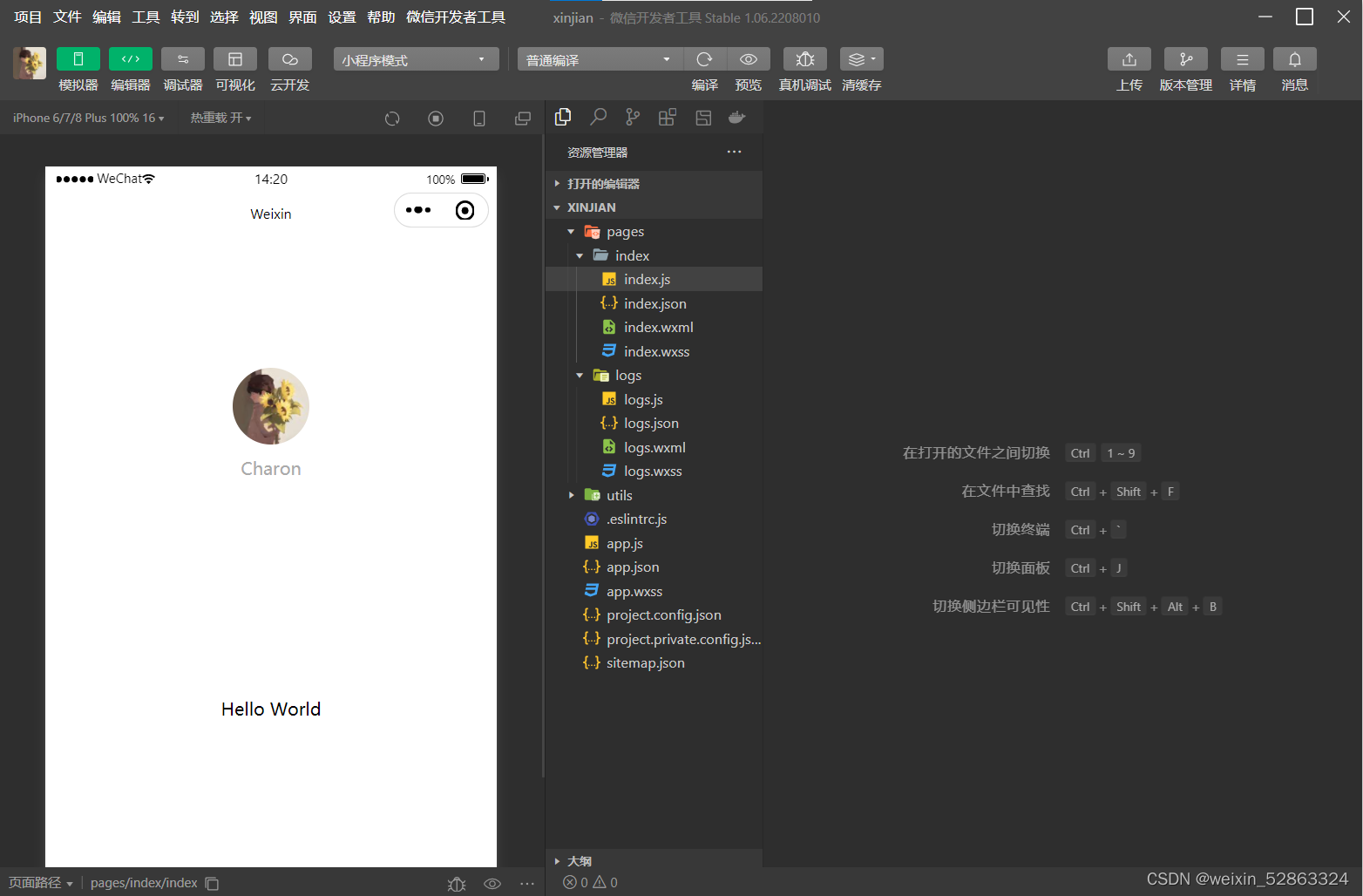Click the simulator stop icon
The image size is (1363, 896).
click(x=436, y=119)
